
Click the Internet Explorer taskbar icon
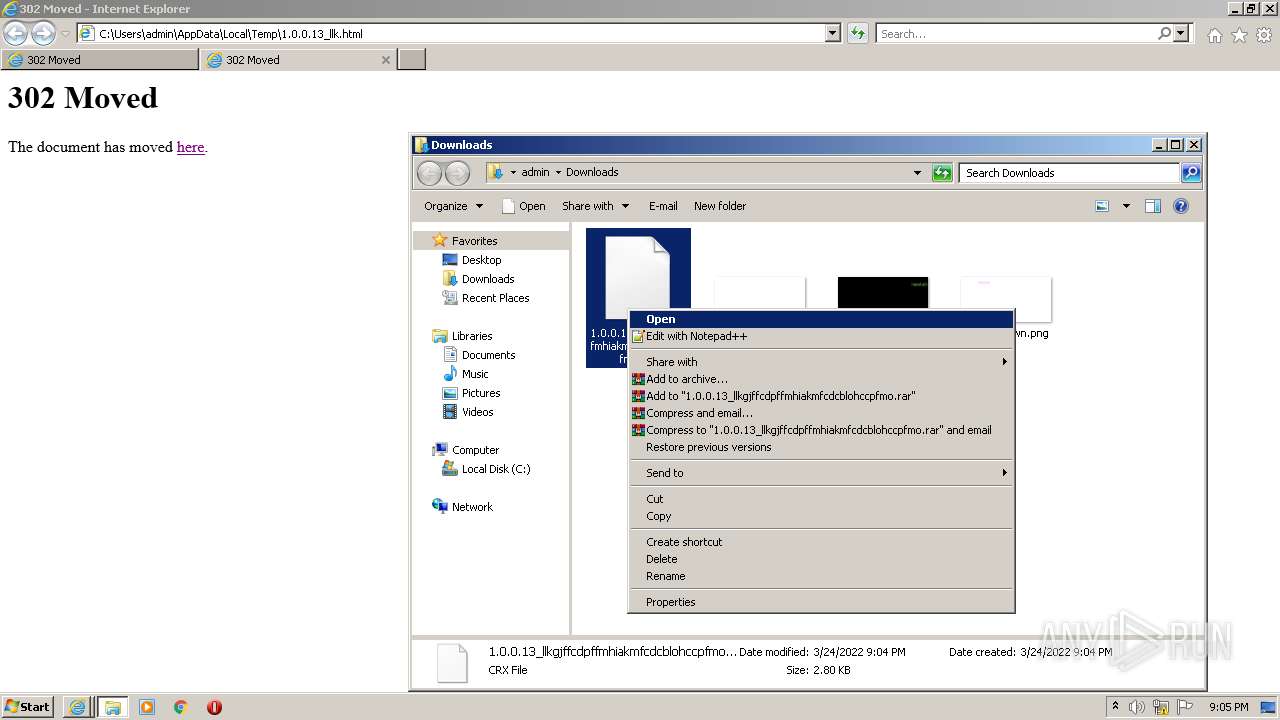[x=77, y=707]
